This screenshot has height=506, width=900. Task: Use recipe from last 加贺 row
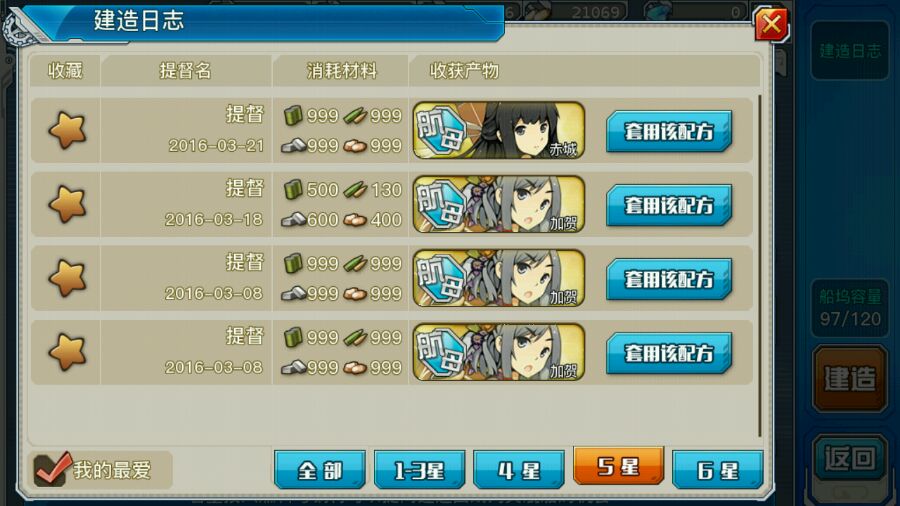(x=669, y=353)
